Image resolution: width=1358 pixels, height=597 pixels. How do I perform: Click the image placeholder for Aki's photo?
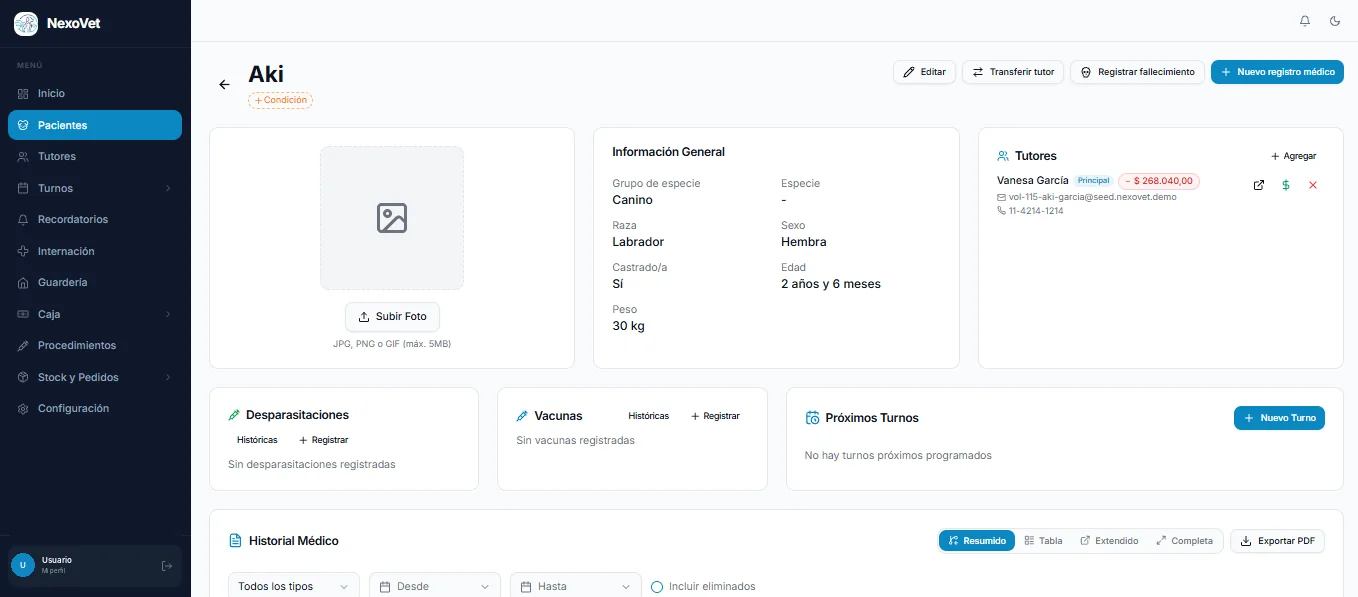pos(392,218)
